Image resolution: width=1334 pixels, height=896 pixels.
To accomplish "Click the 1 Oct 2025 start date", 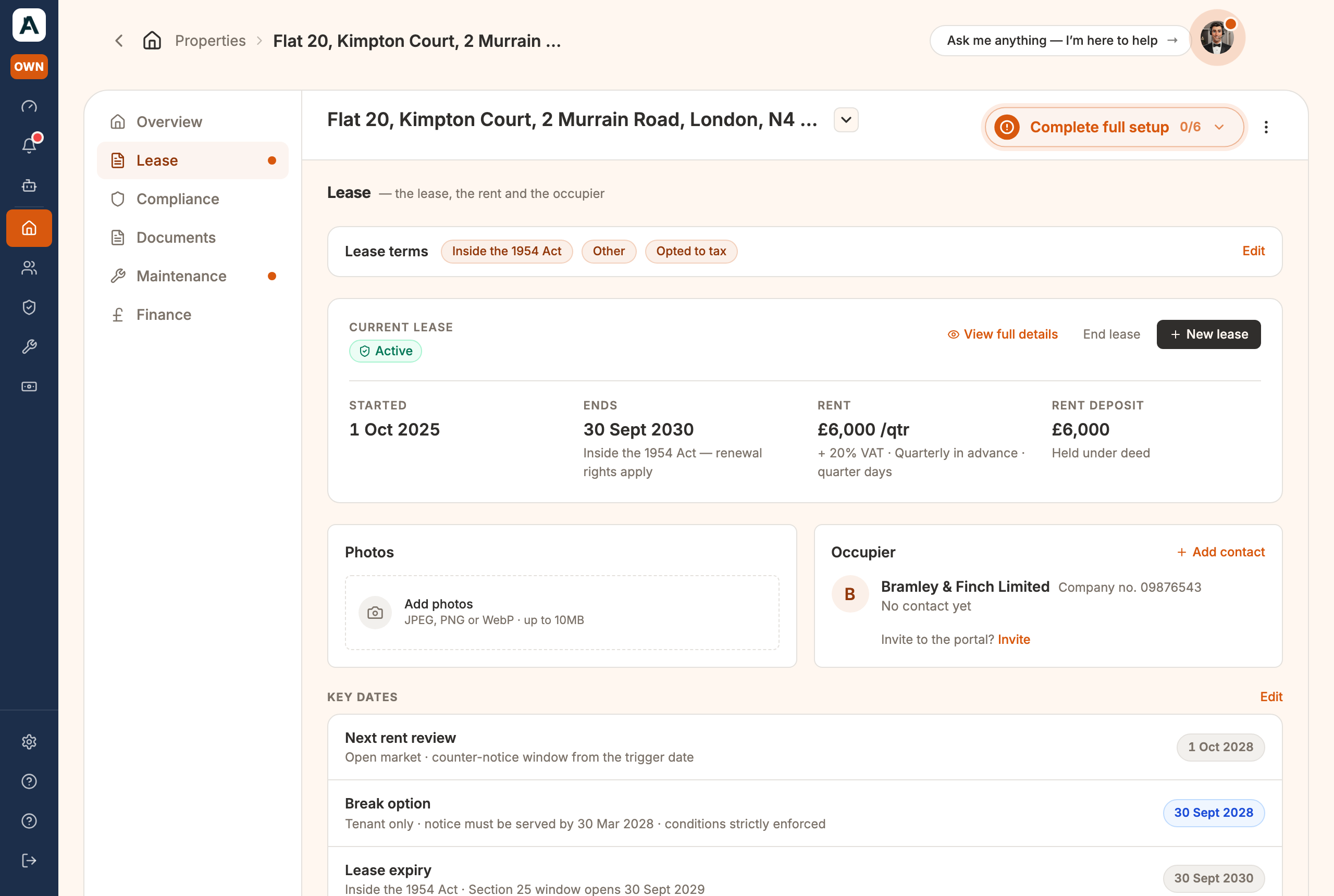I will [394, 430].
